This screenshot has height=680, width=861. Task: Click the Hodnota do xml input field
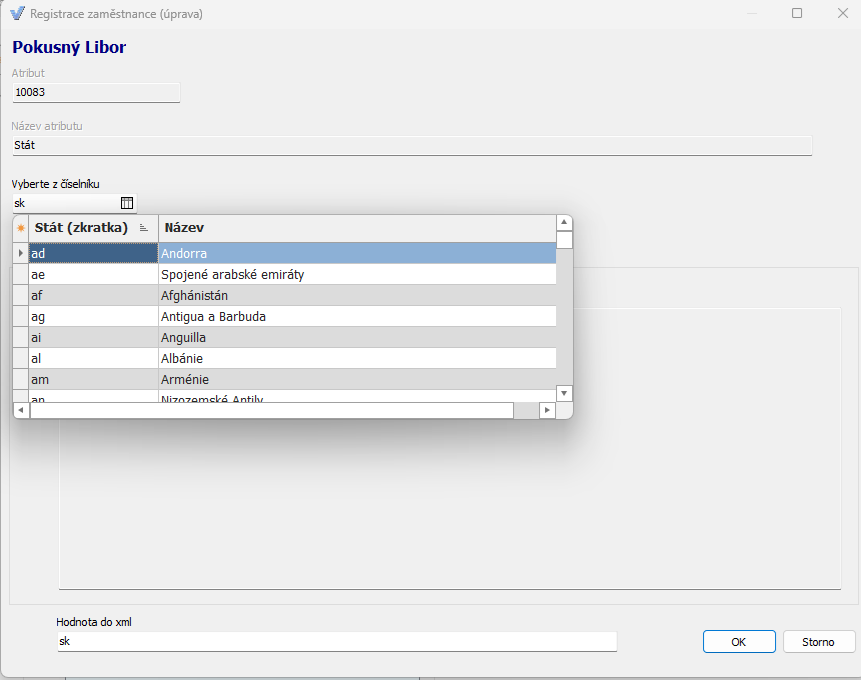pyautogui.click(x=336, y=642)
